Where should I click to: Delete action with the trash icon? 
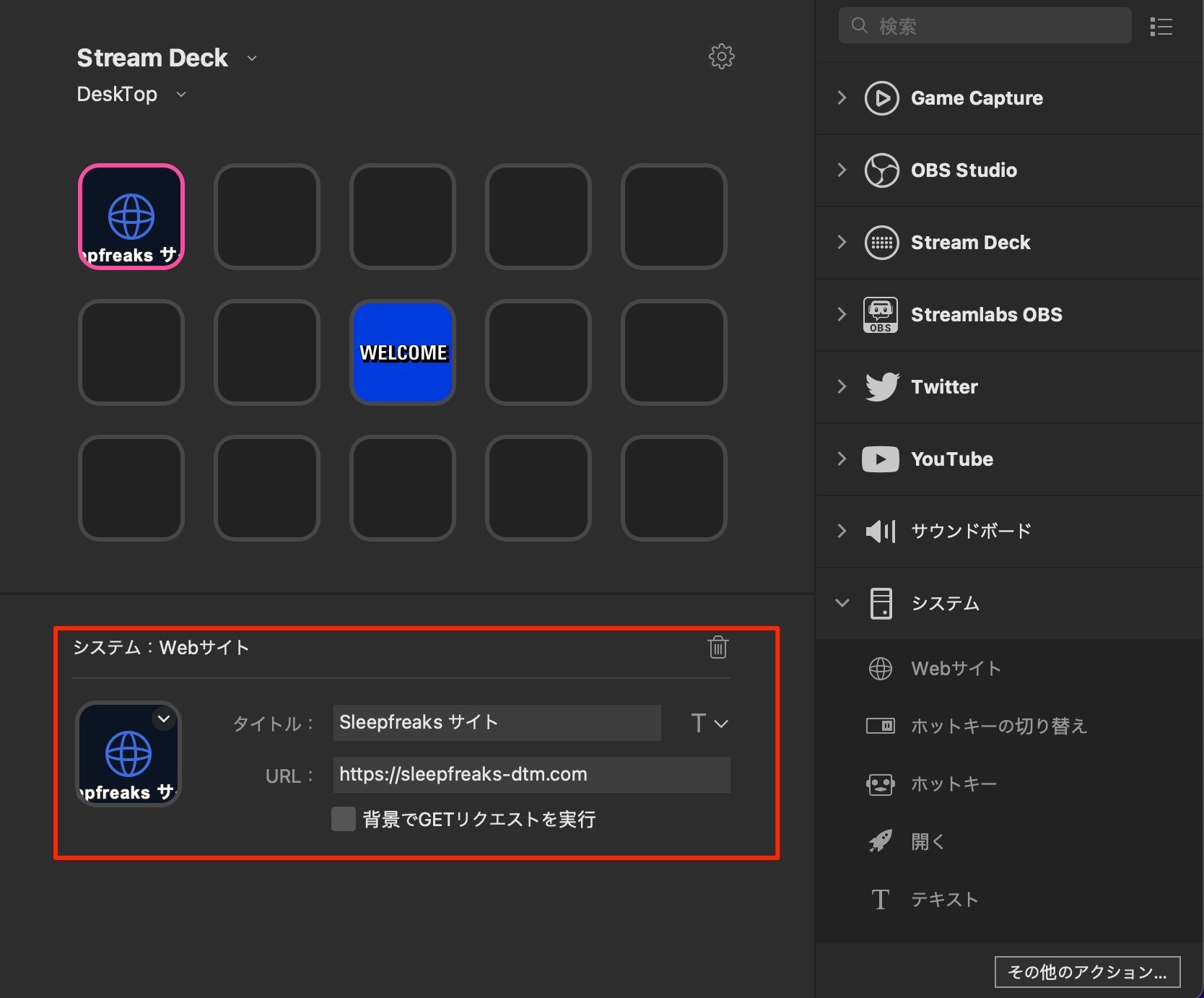(717, 647)
